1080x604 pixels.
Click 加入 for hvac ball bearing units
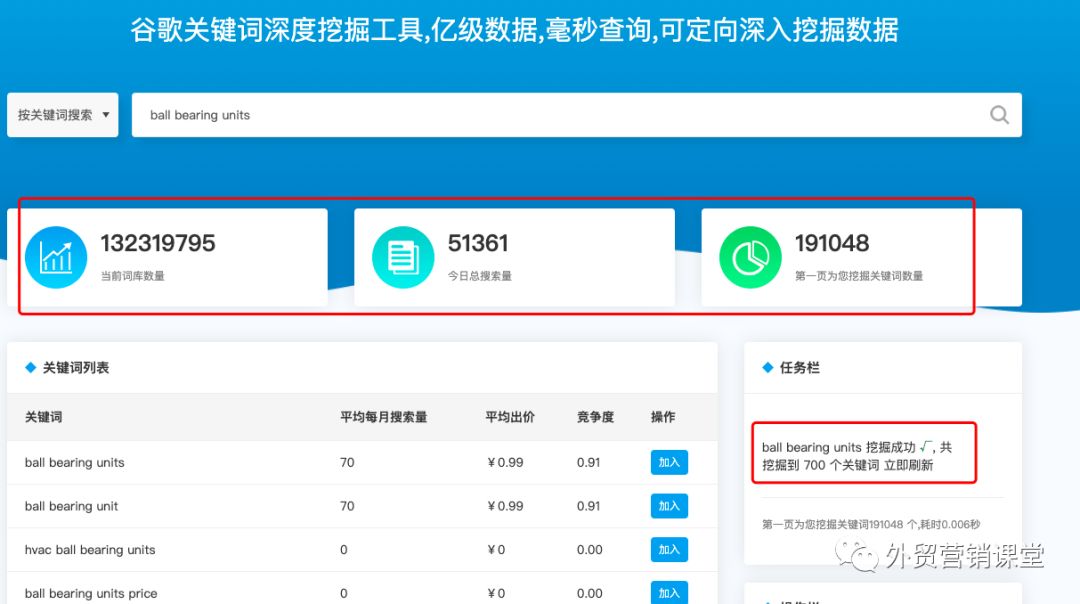tap(668, 549)
